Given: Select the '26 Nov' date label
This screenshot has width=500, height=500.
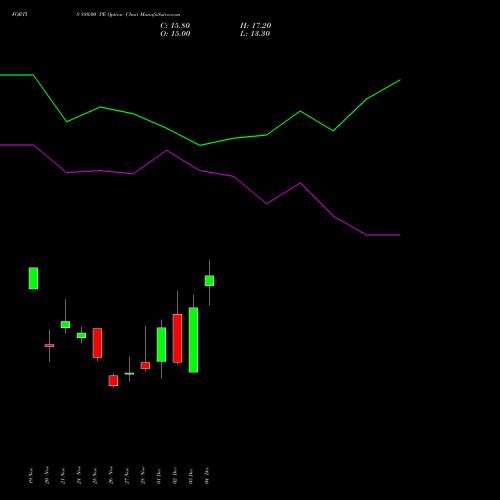Looking at the screenshot, I should click(111, 476).
